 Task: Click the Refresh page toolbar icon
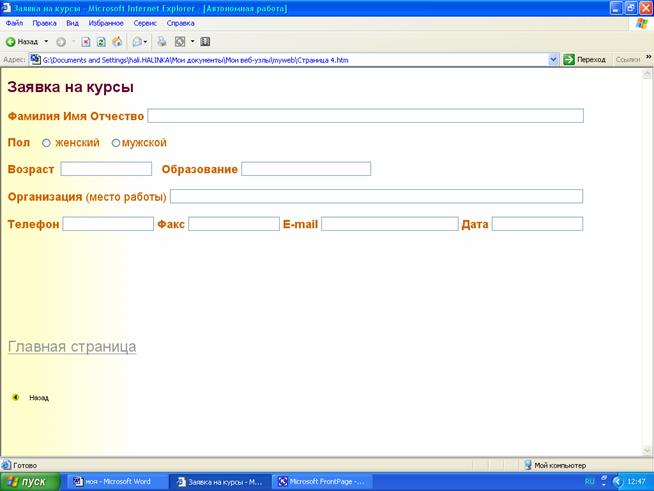(x=102, y=42)
